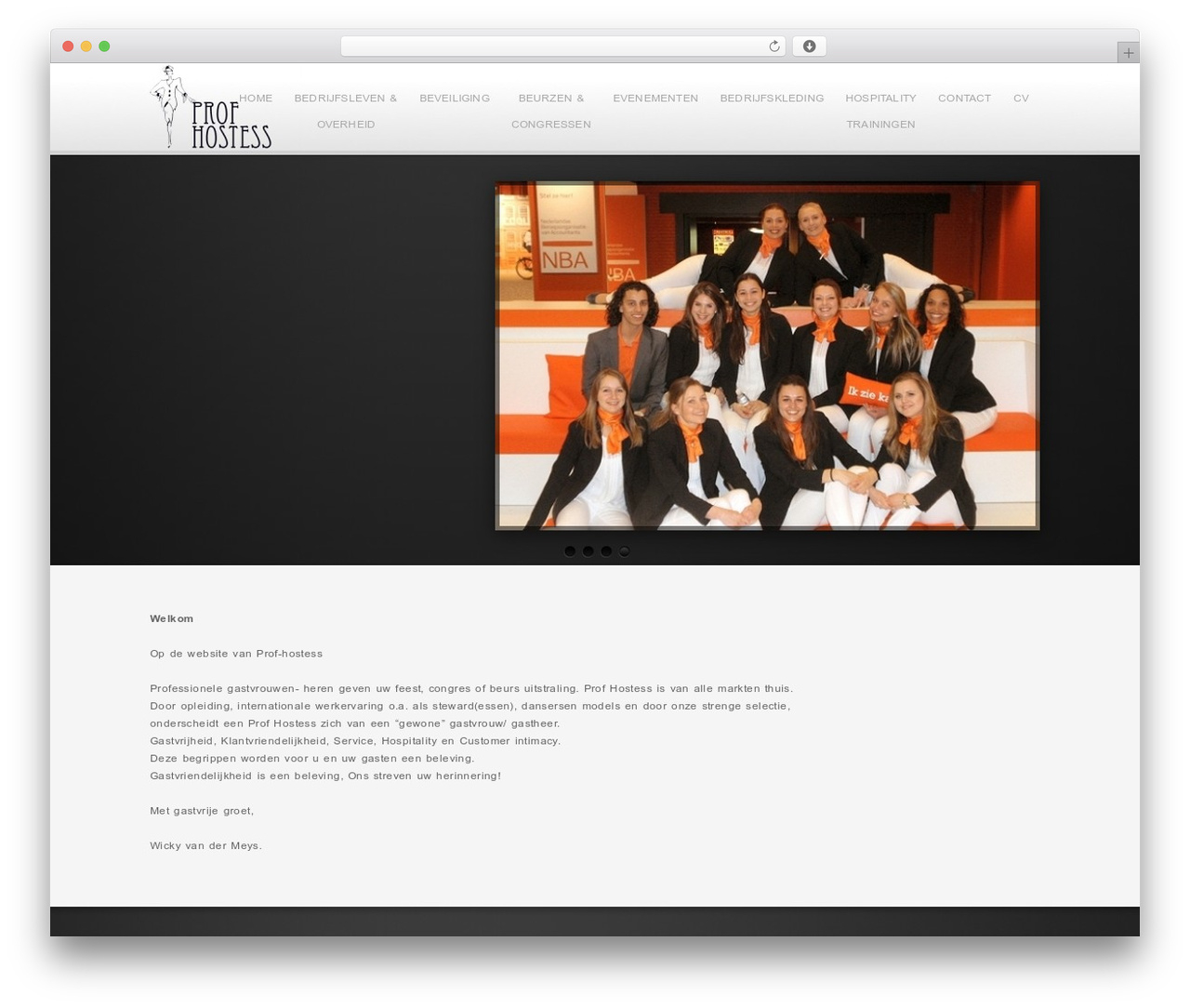Navigate to Evenementen
The image size is (1190, 1008).
tap(655, 98)
